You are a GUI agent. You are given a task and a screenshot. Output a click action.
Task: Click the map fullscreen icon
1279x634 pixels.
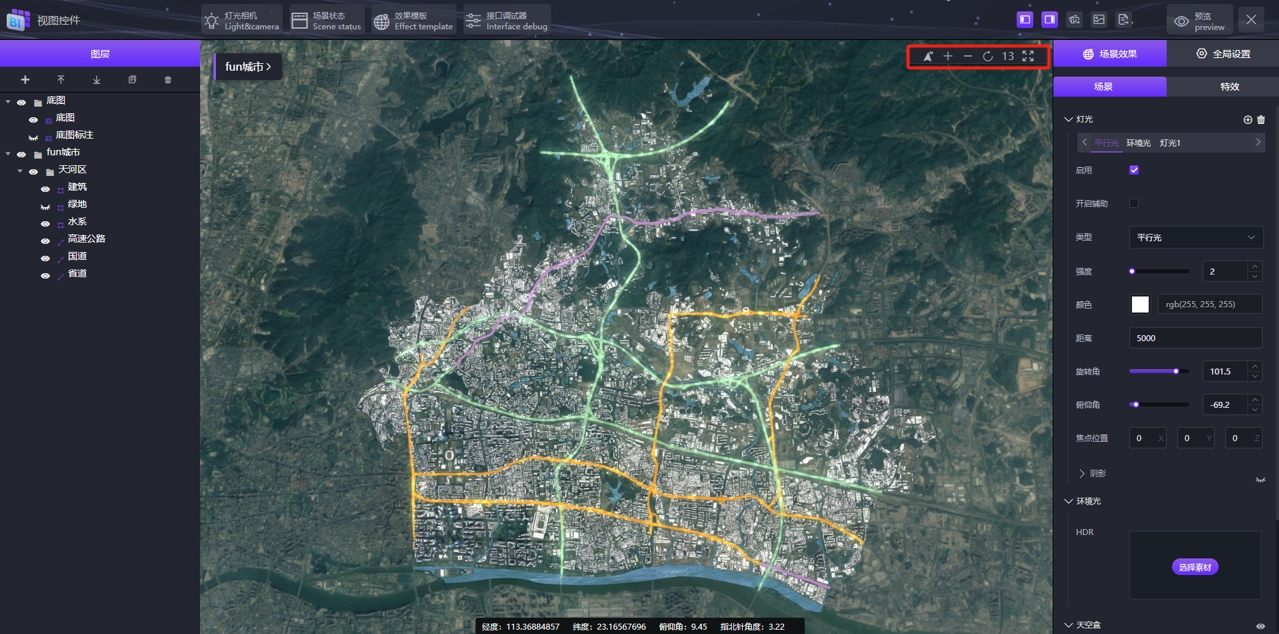click(1028, 57)
